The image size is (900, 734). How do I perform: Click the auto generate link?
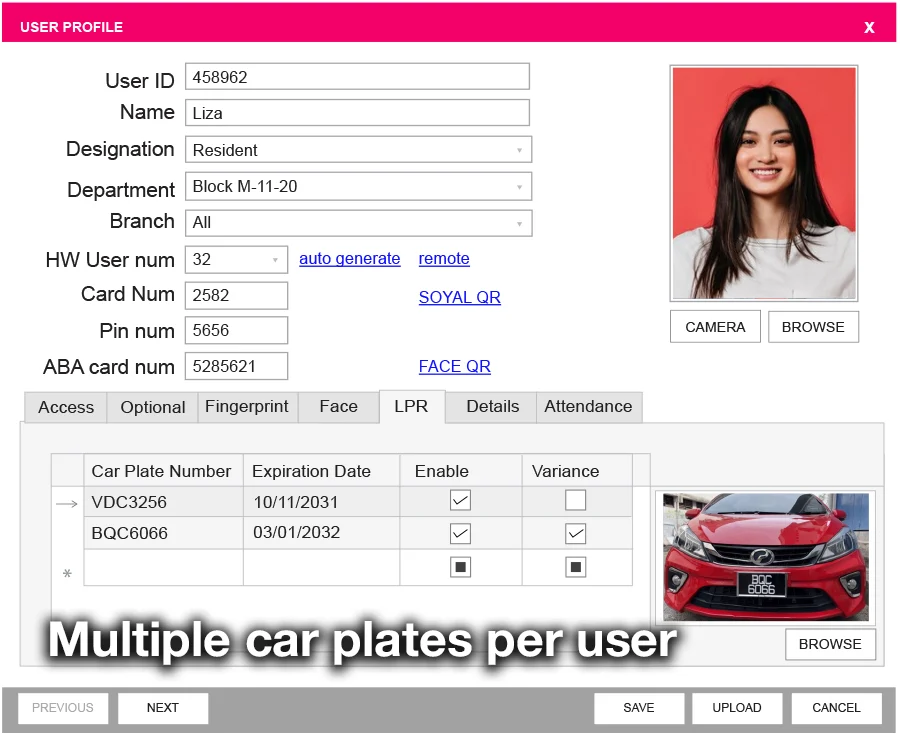click(x=350, y=259)
